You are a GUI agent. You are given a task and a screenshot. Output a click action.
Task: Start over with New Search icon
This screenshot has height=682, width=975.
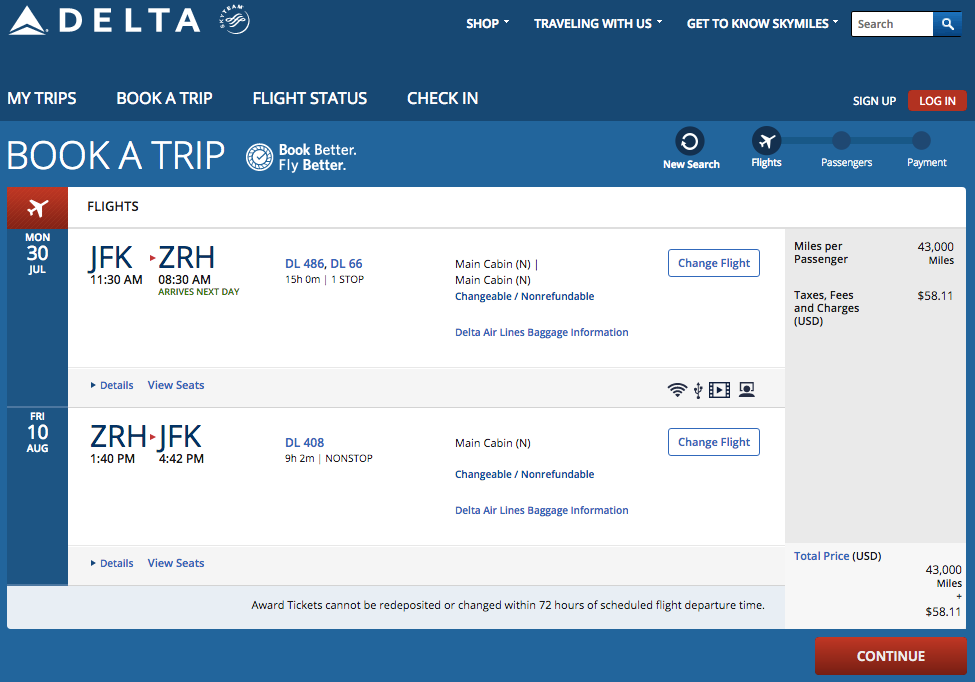690,142
